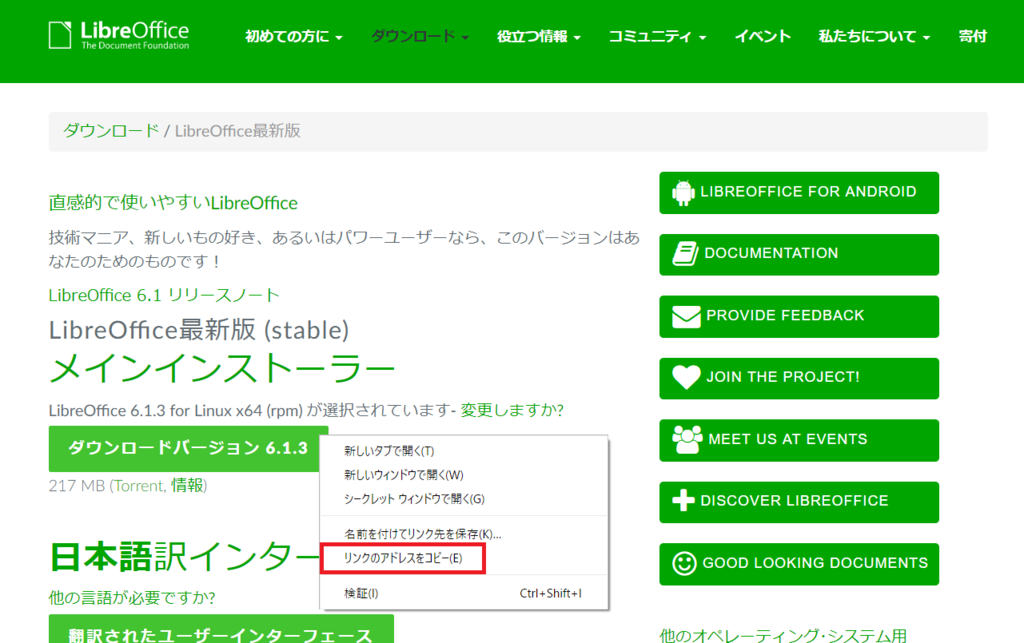Click the LibreOffice最新版 (stable) heading

click(199, 330)
